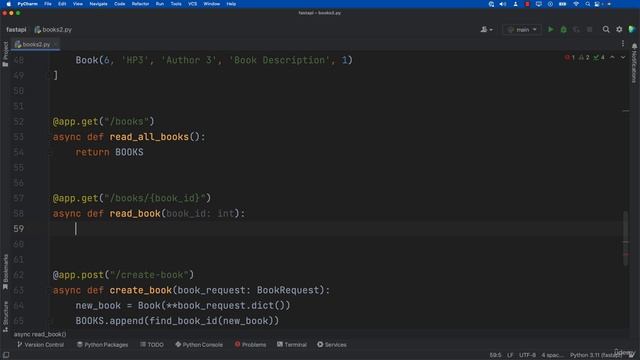Open the Structure tool window
This screenshot has width=640, height=360.
(x=5, y=316)
